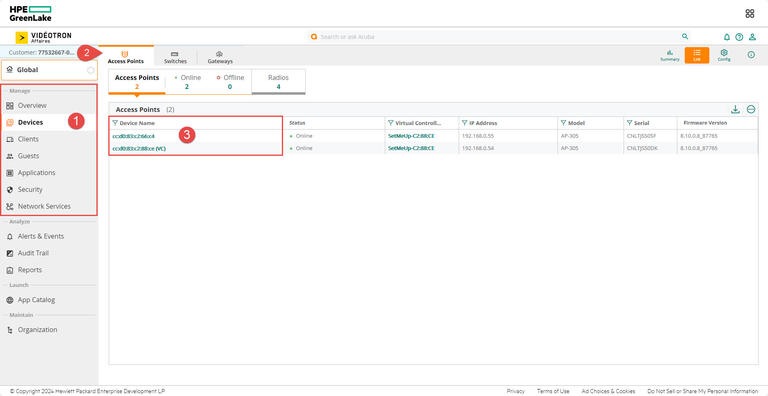Click the Privacy footer link
Viewport: 768px width, 396px height.
pyautogui.click(x=516, y=391)
